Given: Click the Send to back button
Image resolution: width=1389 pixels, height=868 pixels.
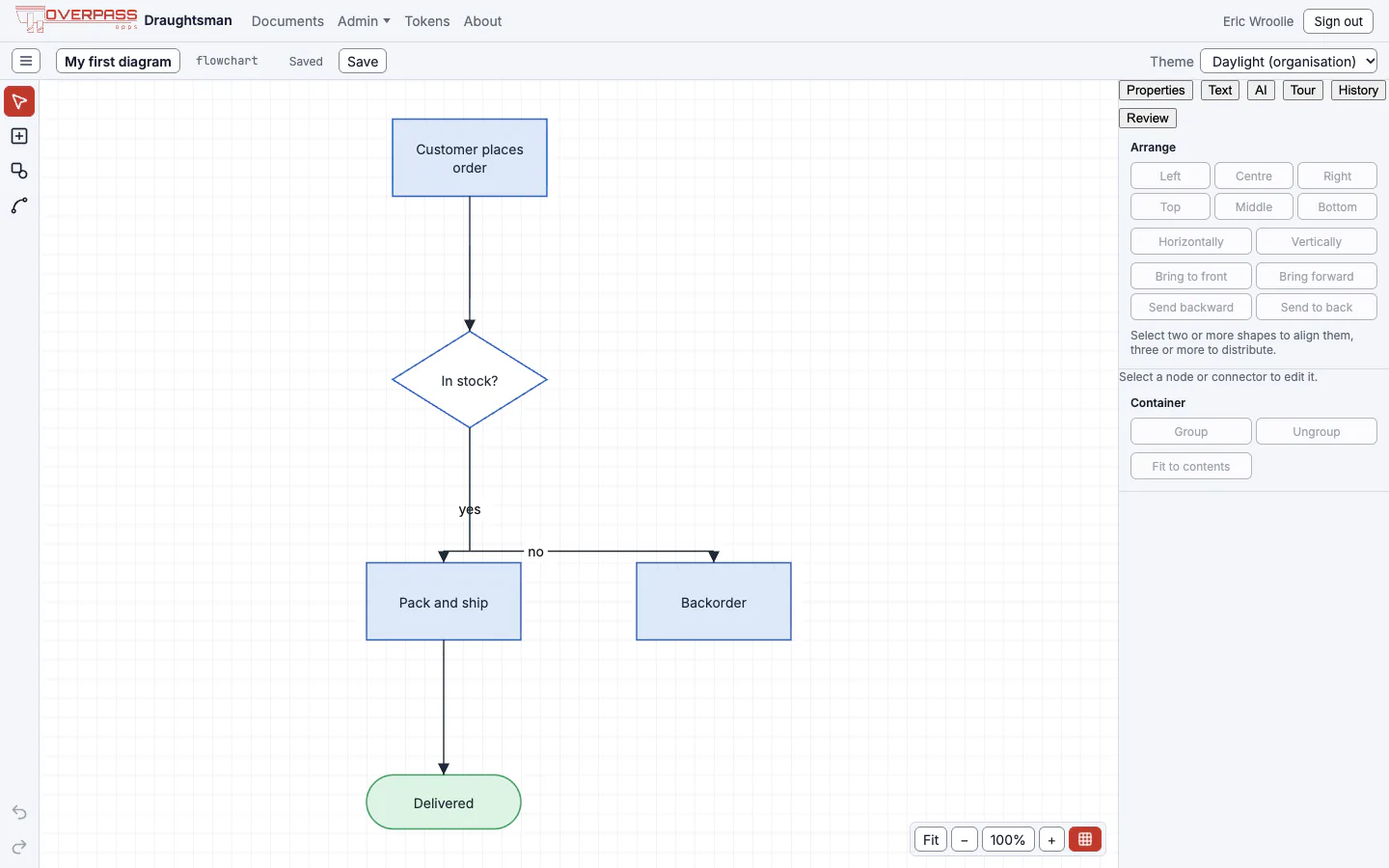Looking at the screenshot, I should 1317,307.
